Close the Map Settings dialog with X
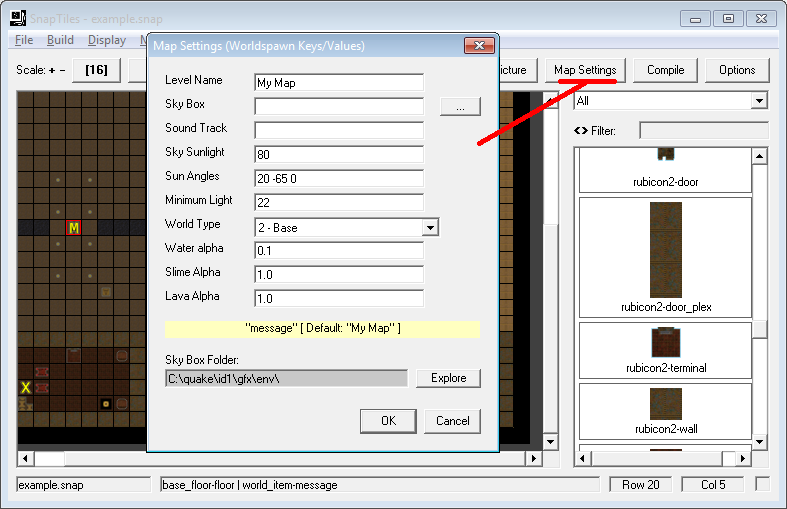 coord(480,46)
